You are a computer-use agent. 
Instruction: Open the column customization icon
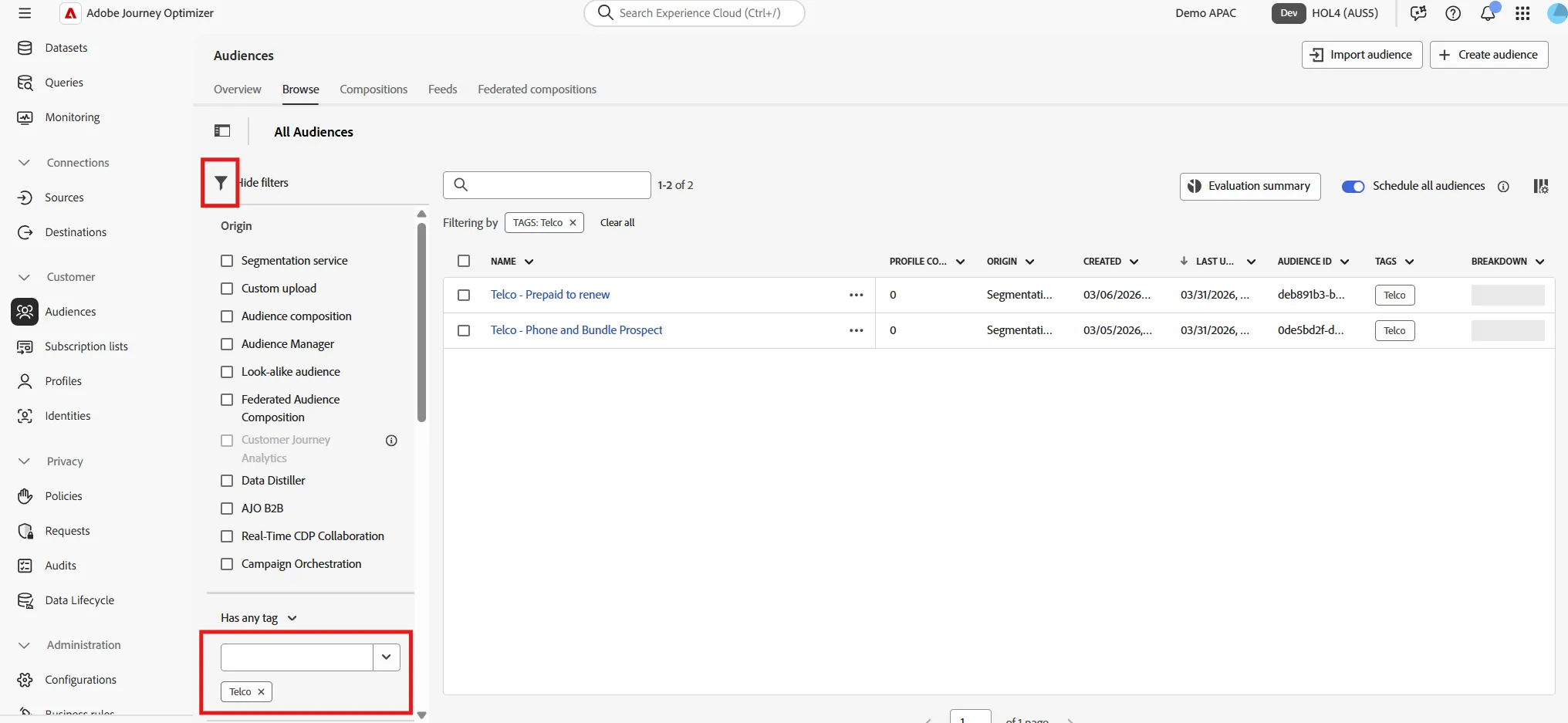click(1541, 186)
